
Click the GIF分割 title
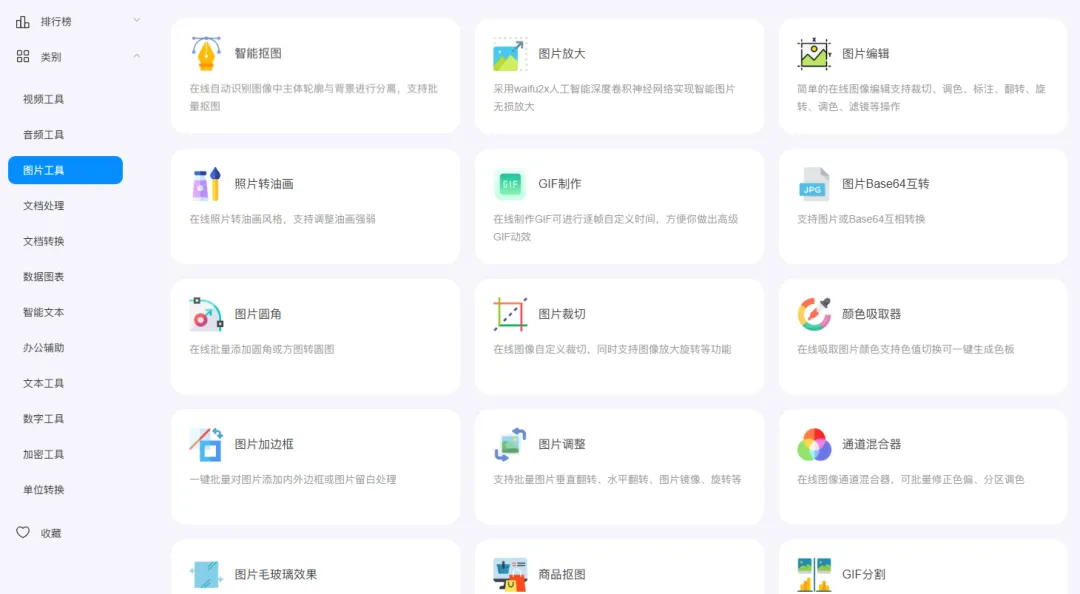[864, 575]
